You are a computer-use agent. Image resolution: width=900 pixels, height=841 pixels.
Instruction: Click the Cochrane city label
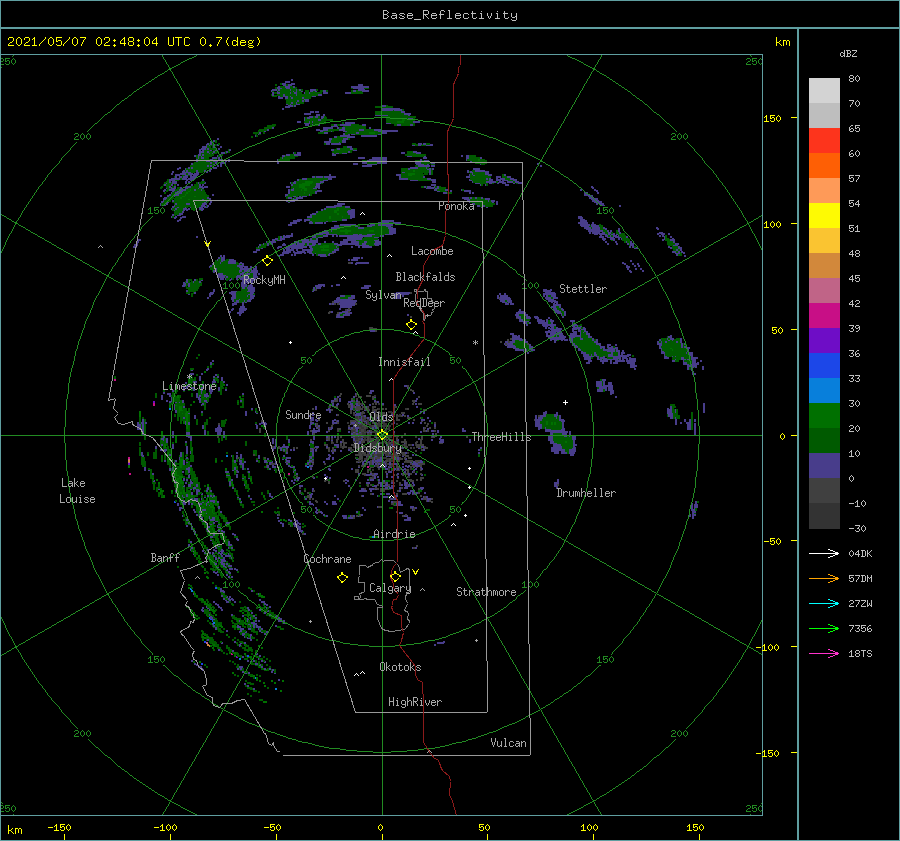point(327,559)
